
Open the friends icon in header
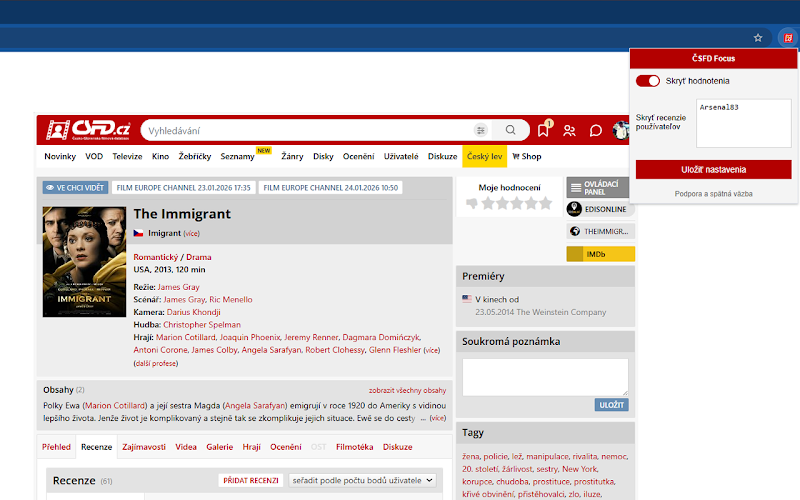pyautogui.click(x=569, y=130)
